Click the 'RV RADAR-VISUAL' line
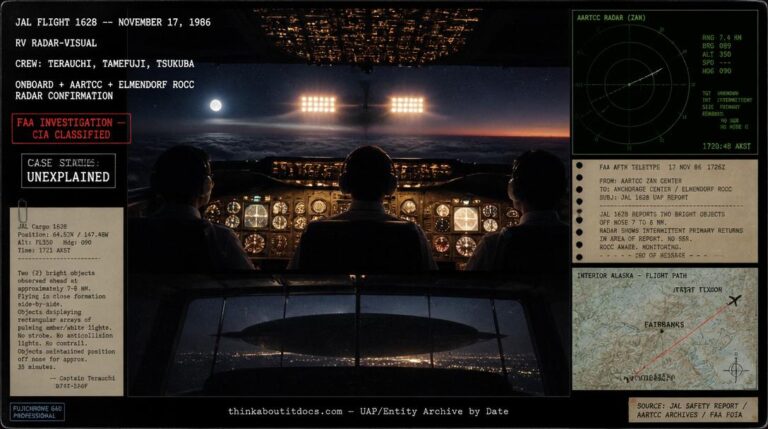Image resolution: width=768 pixels, height=429 pixels. (x=56, y=43)
